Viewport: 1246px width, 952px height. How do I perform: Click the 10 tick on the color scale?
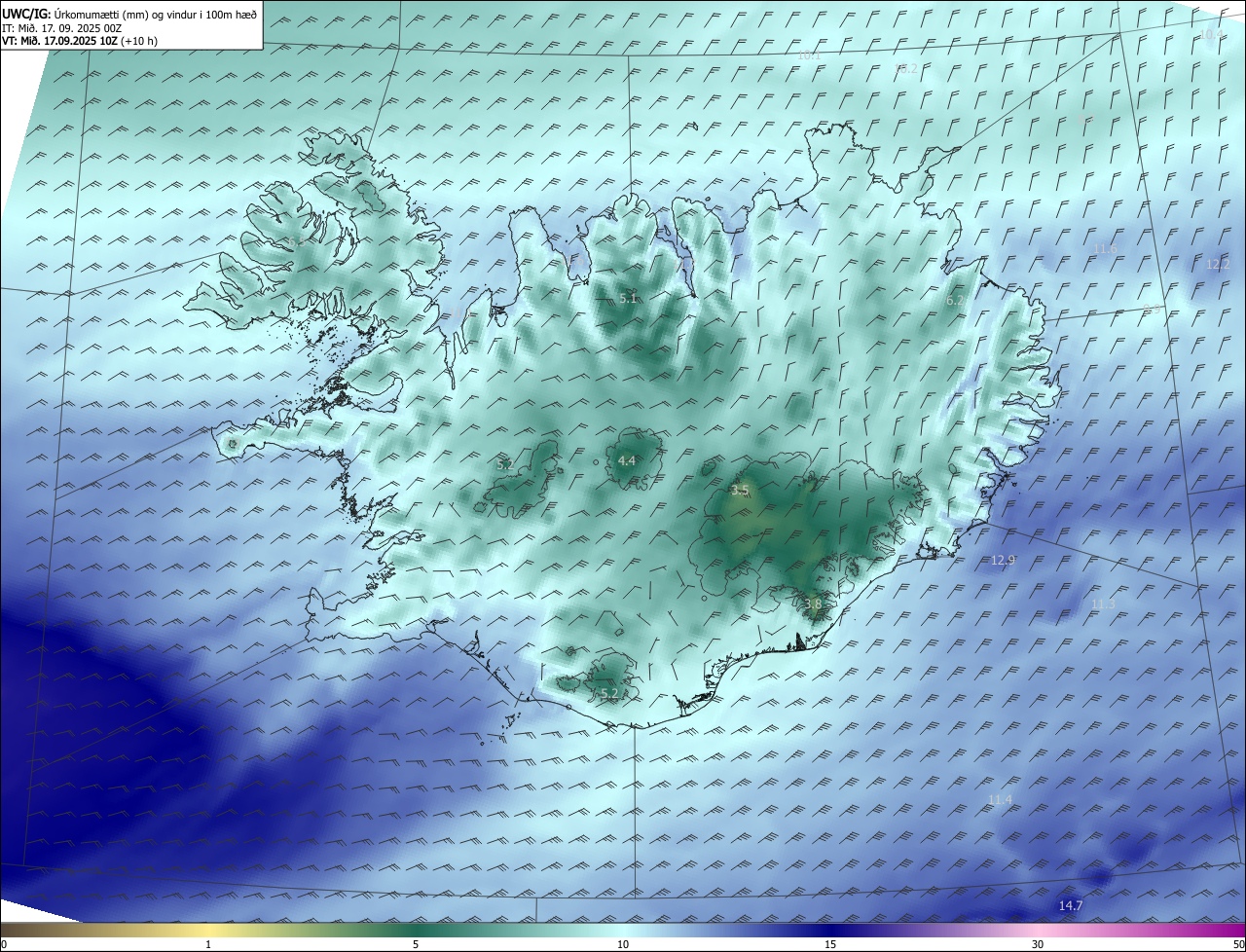pos(623,944)
